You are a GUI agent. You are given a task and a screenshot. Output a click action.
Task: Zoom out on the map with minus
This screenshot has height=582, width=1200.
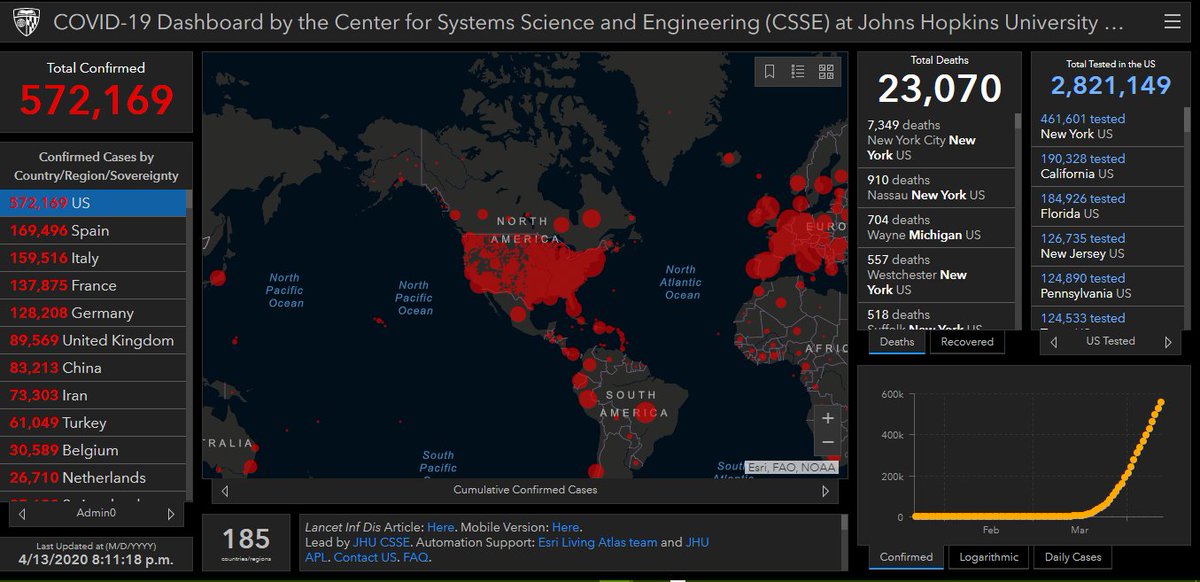pos(828,442)
